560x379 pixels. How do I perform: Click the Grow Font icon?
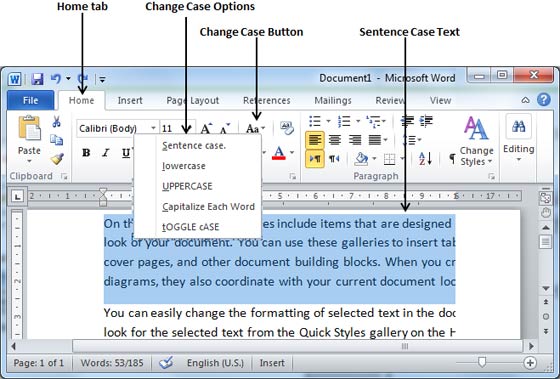(206, 128)
